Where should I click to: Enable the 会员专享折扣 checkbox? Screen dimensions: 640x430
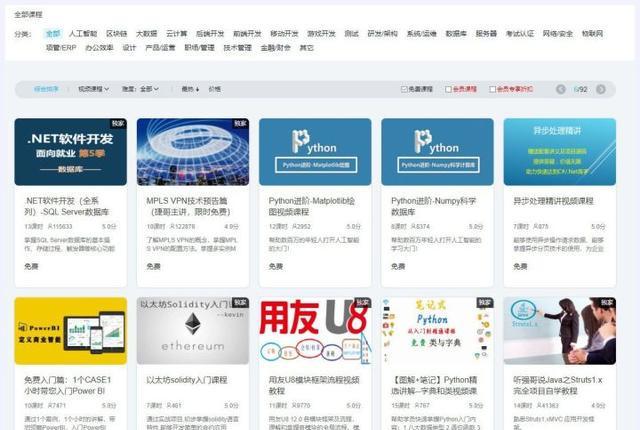pos(493,89)
